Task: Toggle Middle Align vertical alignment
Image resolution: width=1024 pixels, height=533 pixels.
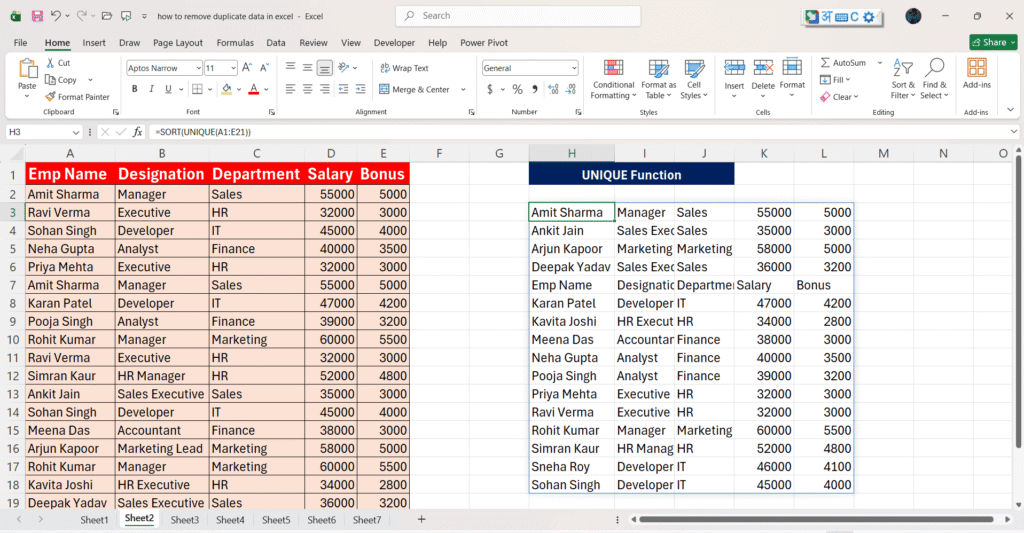Action: point(308,67)
